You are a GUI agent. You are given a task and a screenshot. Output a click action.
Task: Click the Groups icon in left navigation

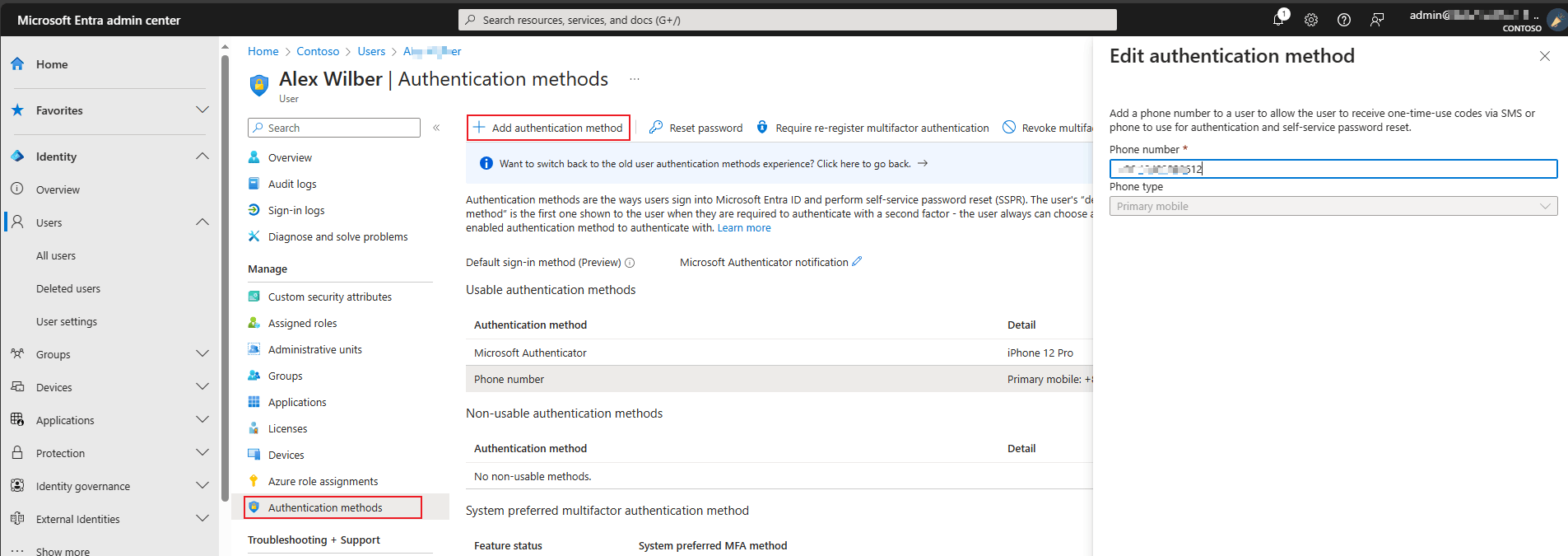pyautogui.click(x=17, y=353)
